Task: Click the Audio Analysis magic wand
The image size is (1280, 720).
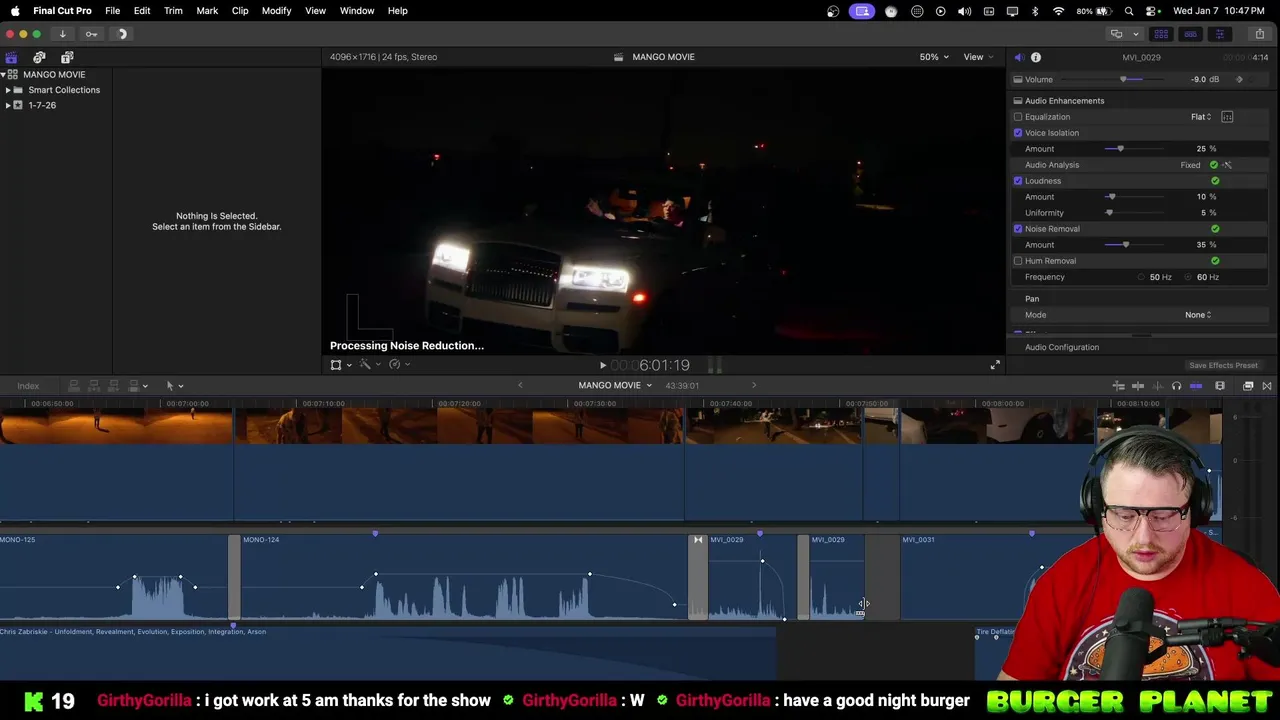Action: click(x=1227, y=165)
